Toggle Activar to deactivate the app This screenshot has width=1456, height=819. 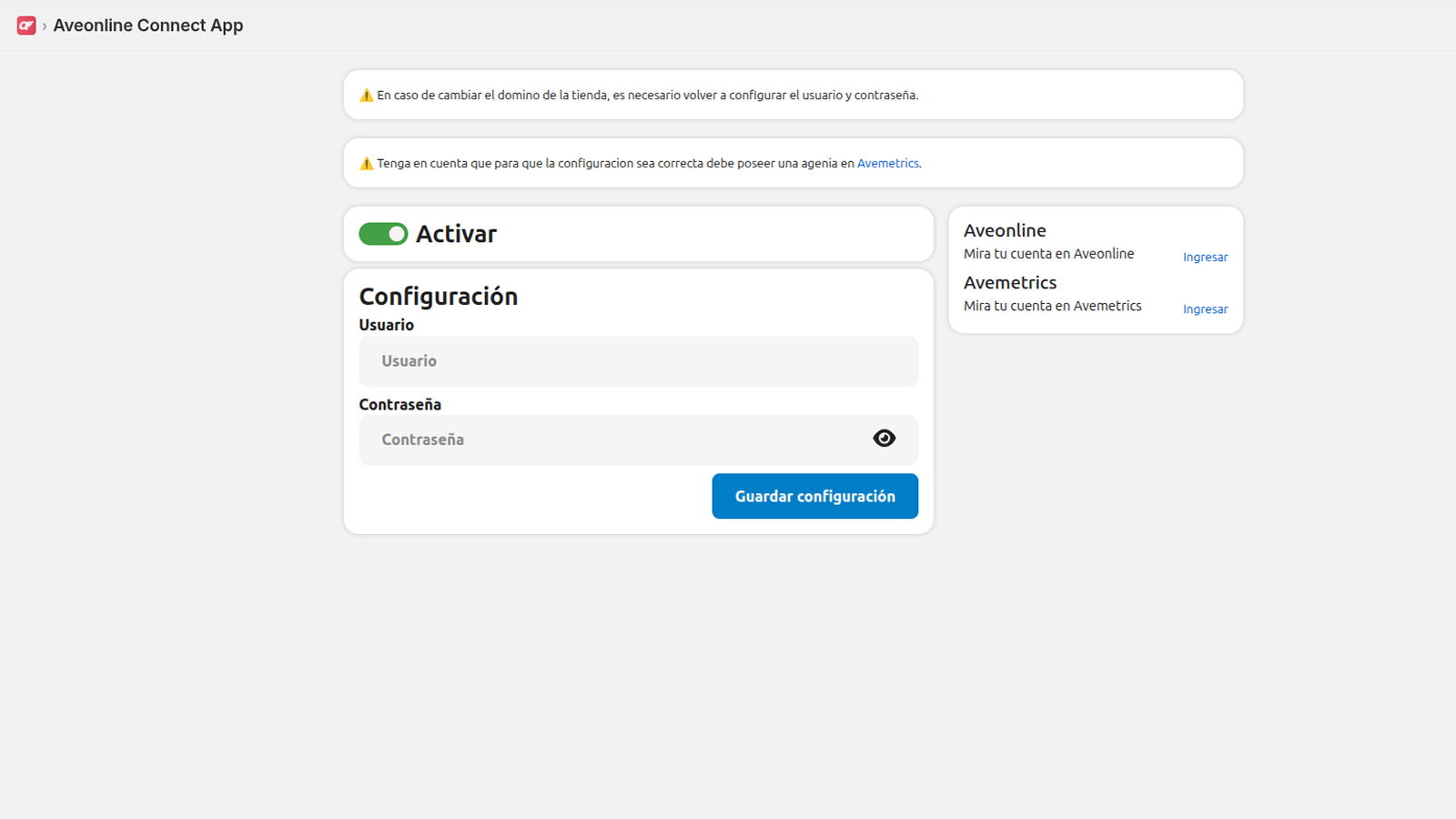(383, 234)
